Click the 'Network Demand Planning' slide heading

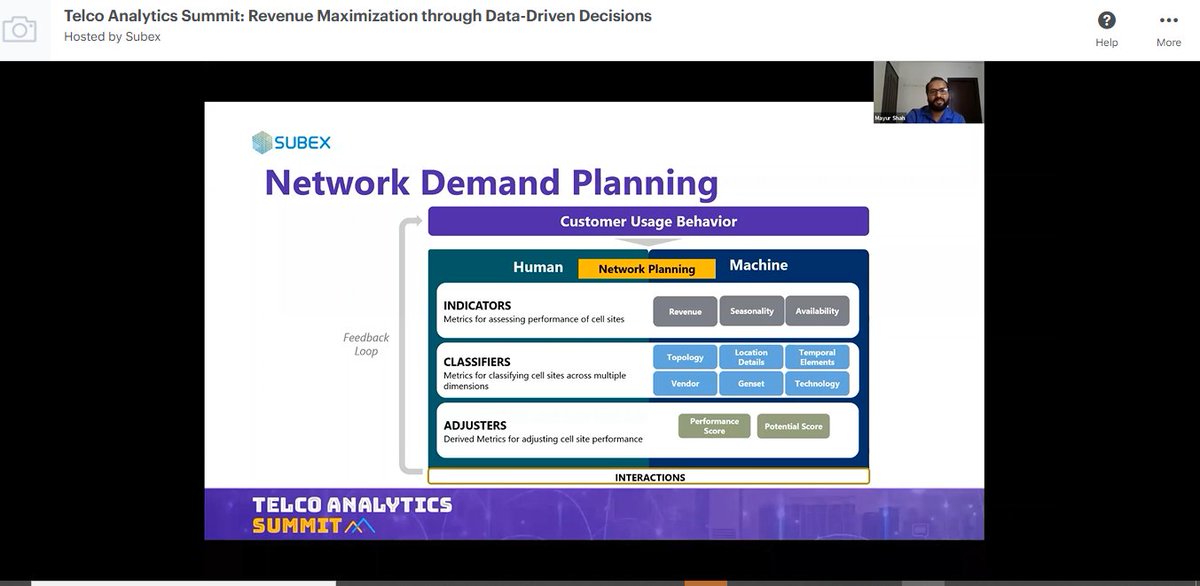[491, 182]
